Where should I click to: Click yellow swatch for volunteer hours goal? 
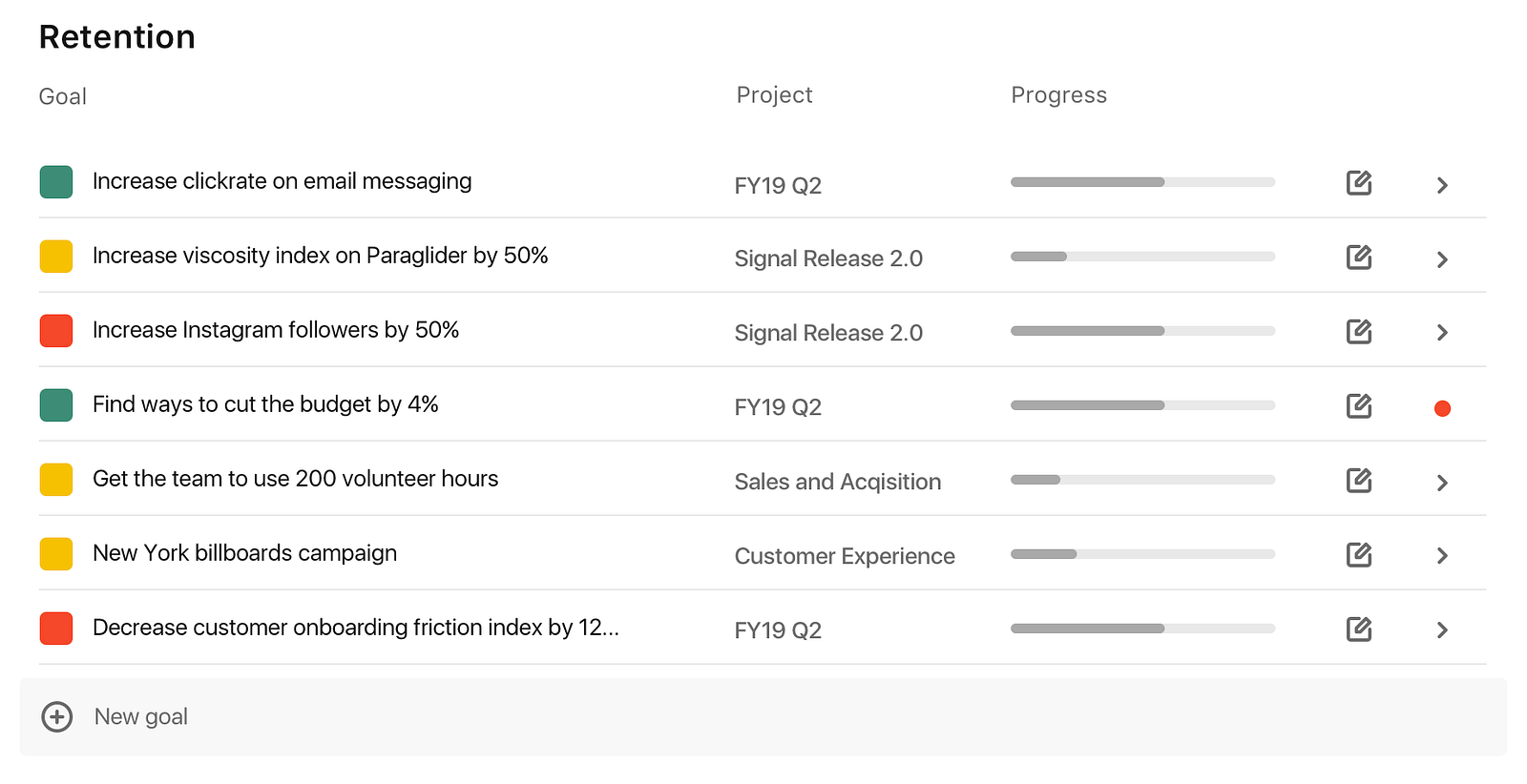point(56,480)
